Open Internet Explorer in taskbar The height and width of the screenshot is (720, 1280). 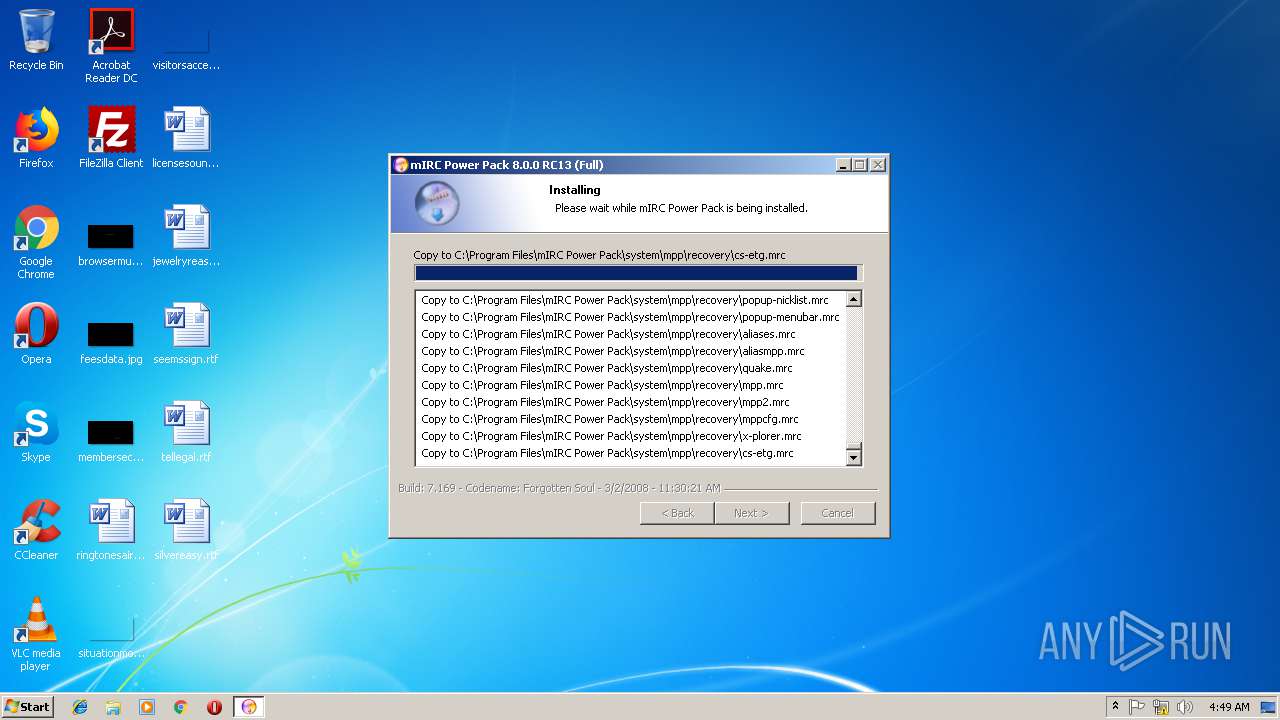pos(80,707)
